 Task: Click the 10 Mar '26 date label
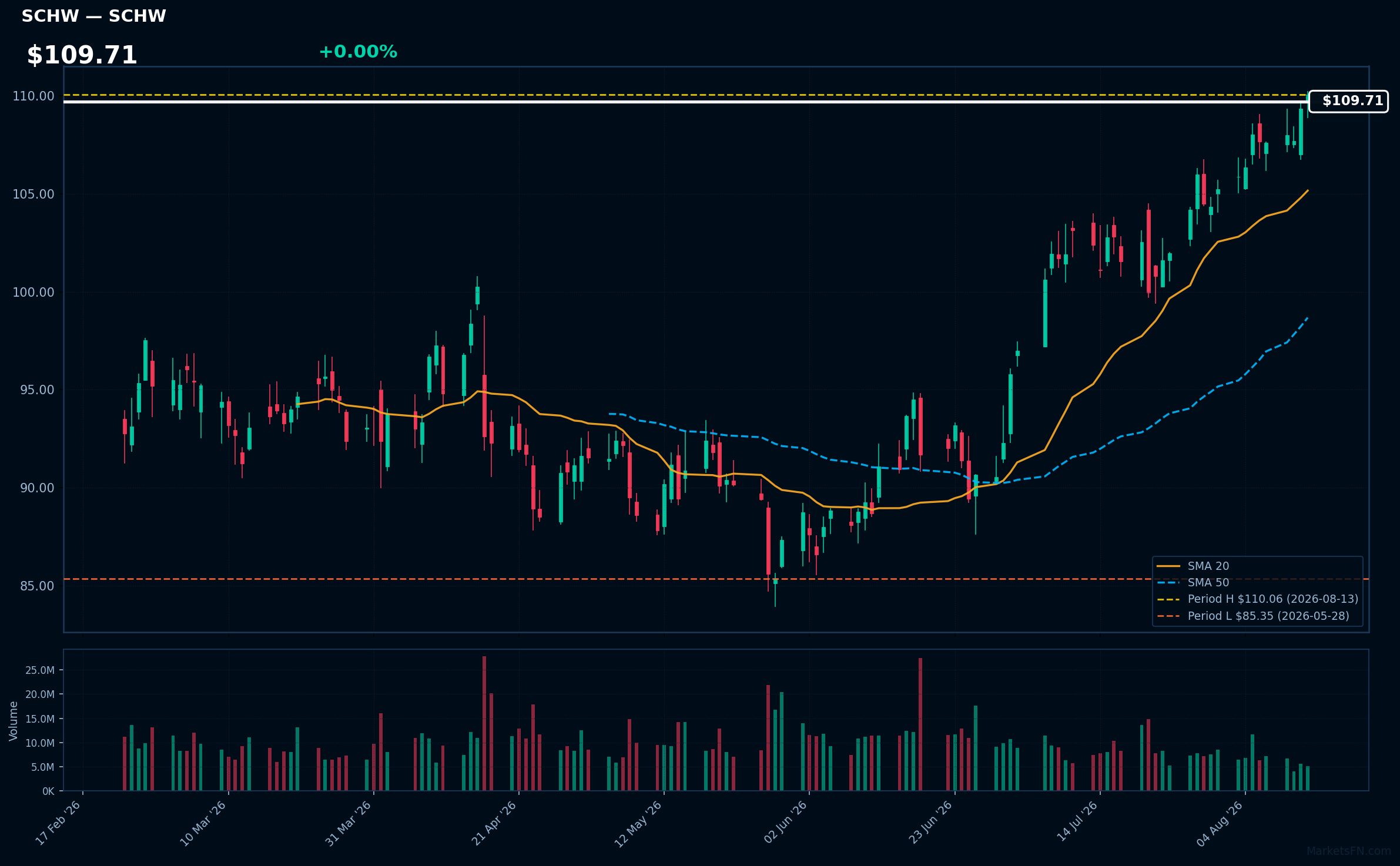(203, 824)
